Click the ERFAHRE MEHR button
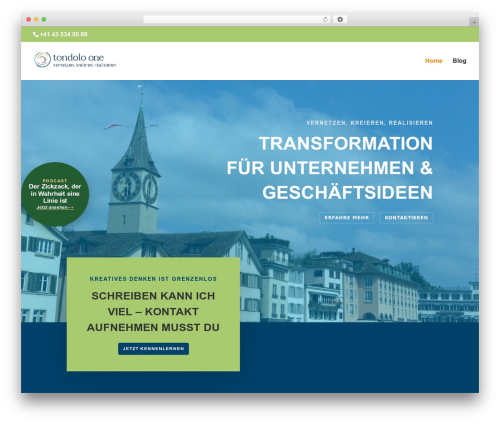The height and width of the screenshot is (423, 500). (347, 218)
